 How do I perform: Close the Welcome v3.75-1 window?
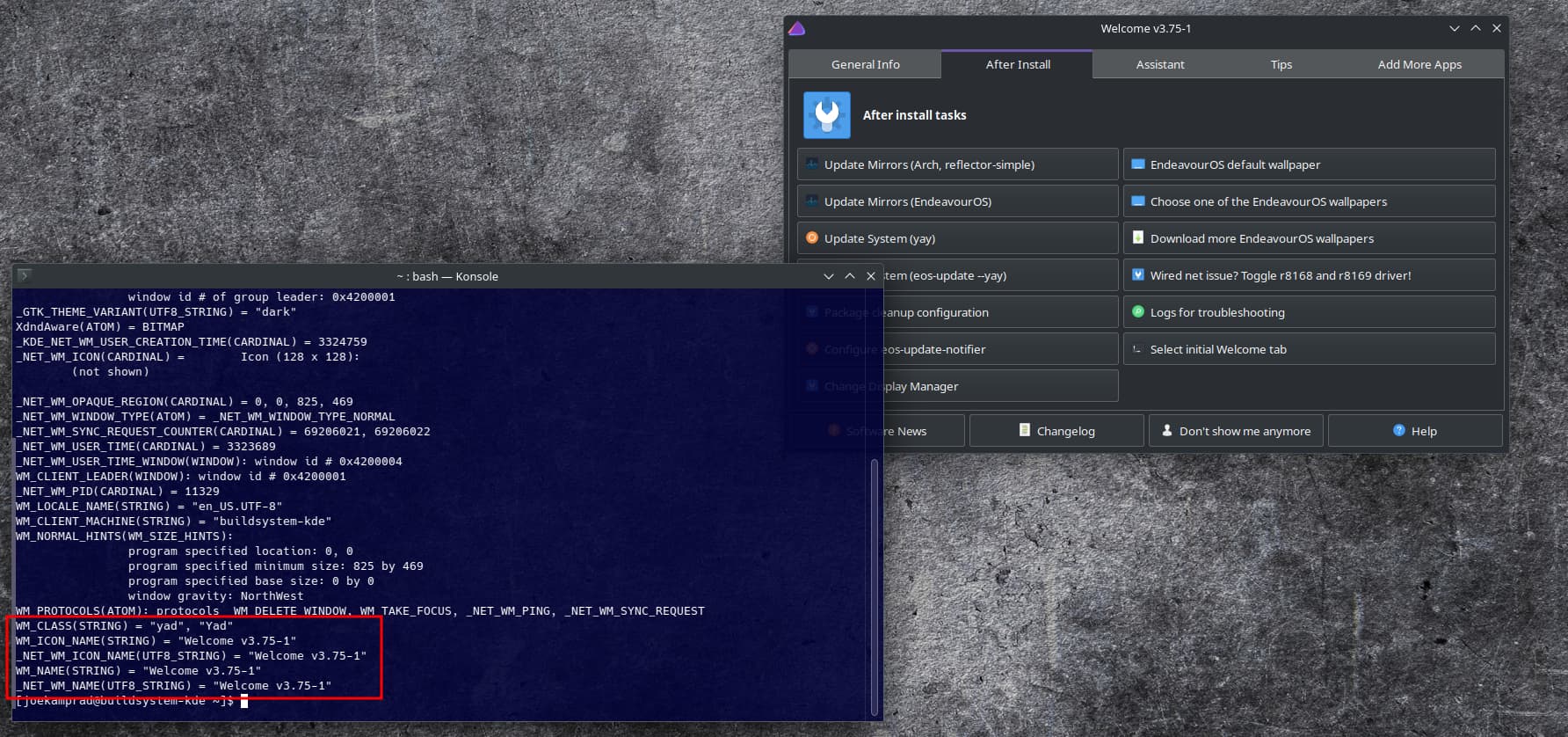1497,28
